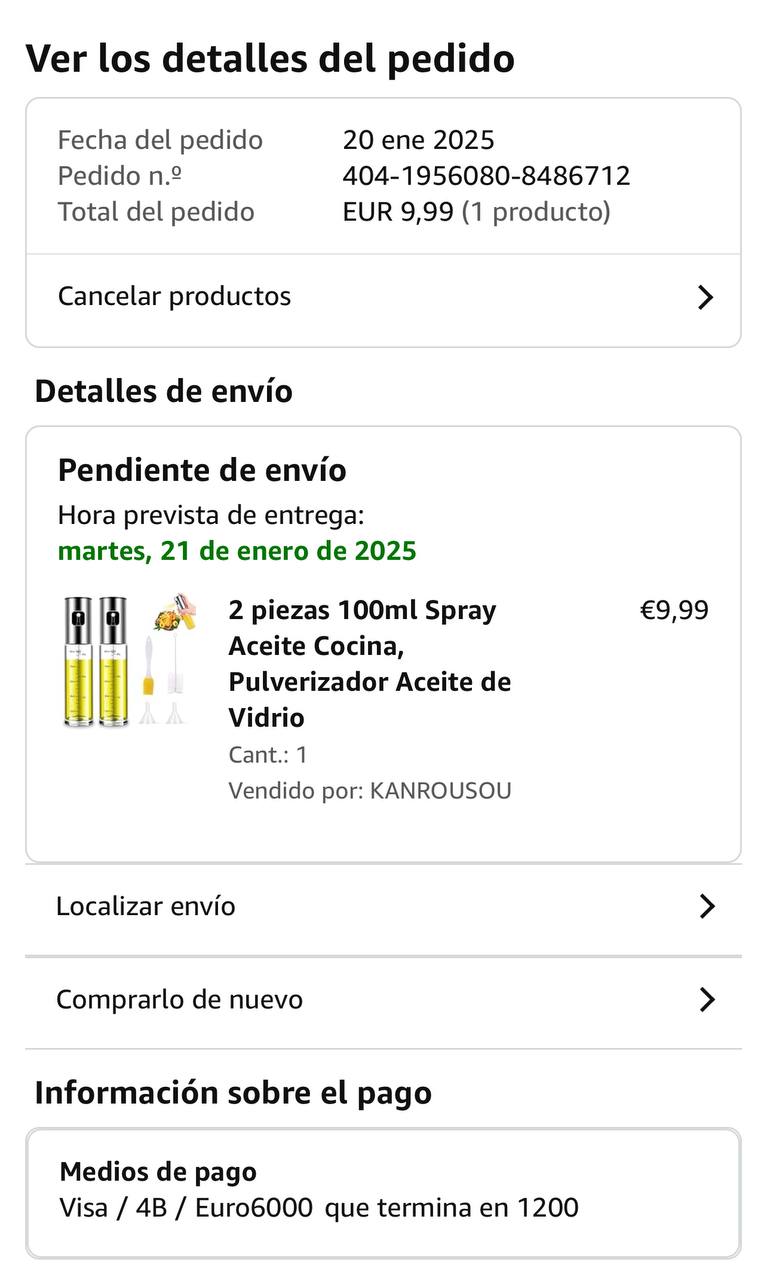Click the chevron arrow beside Comprarlo de nuevo
Image resolution: width=767 pixels, height=1280 pixels.
coord(707,999)
